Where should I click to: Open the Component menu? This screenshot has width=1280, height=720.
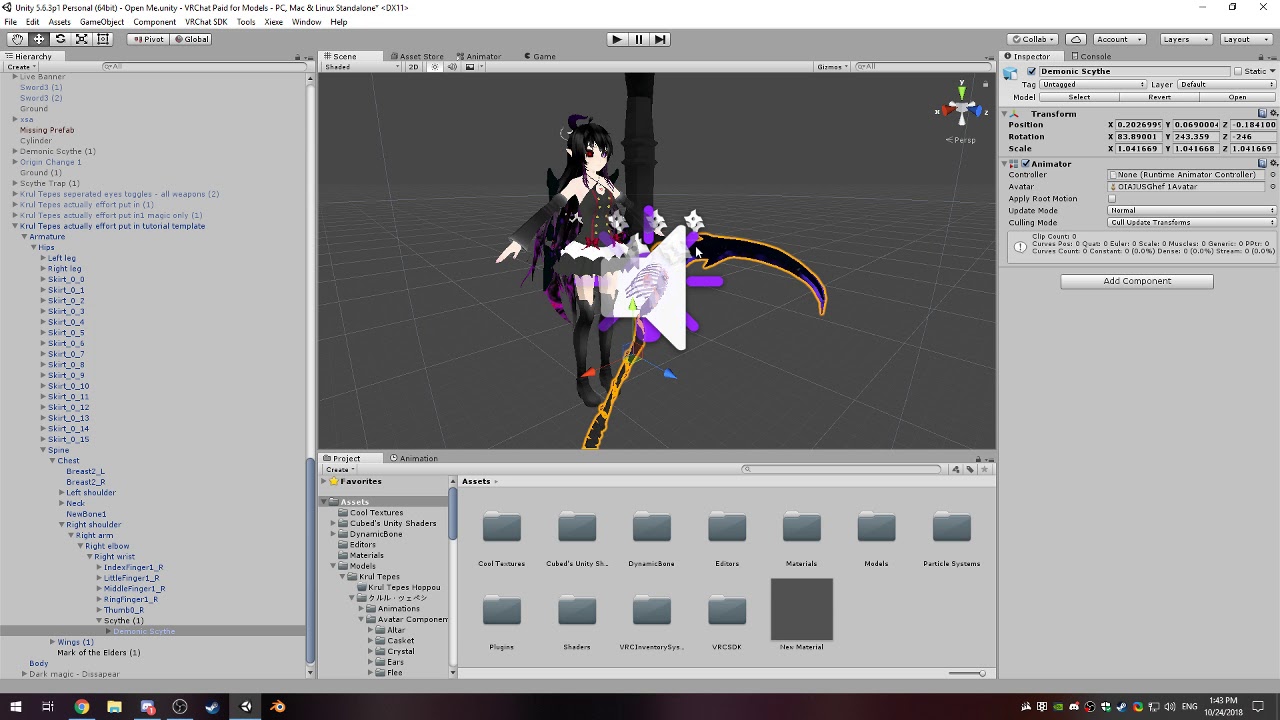(x=154, y=22)
